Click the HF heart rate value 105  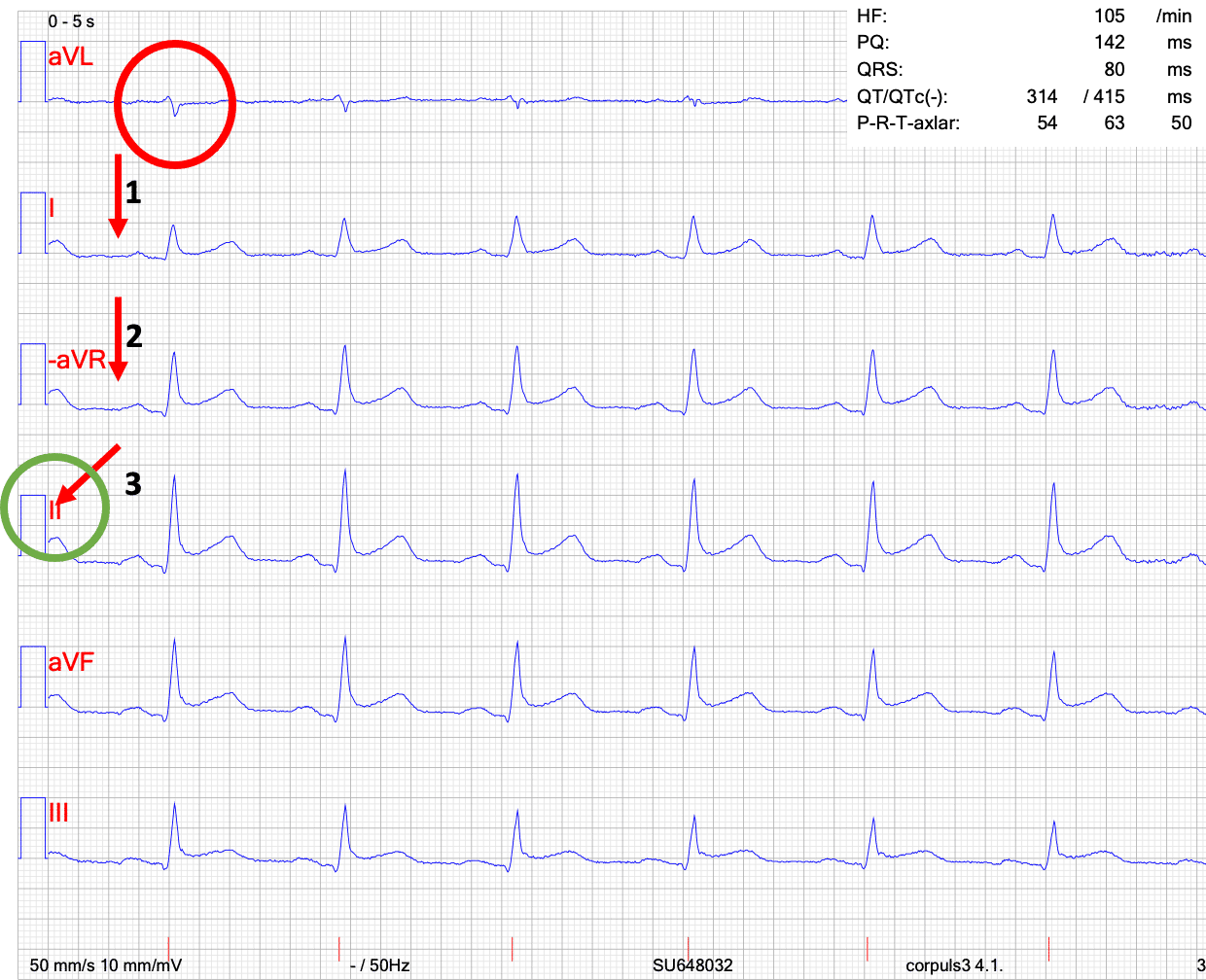(1109, 16)
